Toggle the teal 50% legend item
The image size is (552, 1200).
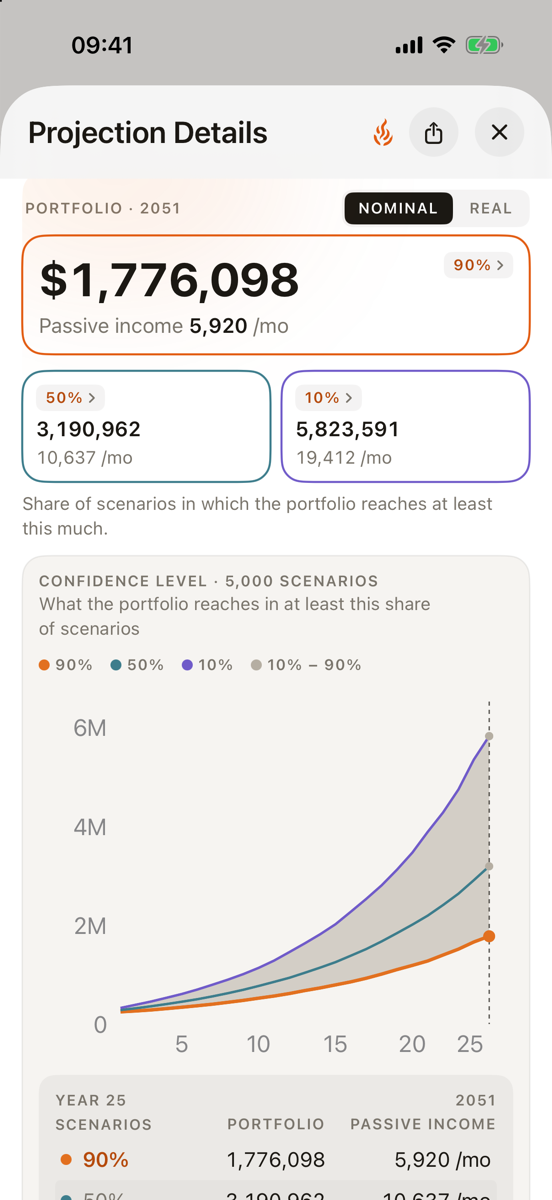137,664
